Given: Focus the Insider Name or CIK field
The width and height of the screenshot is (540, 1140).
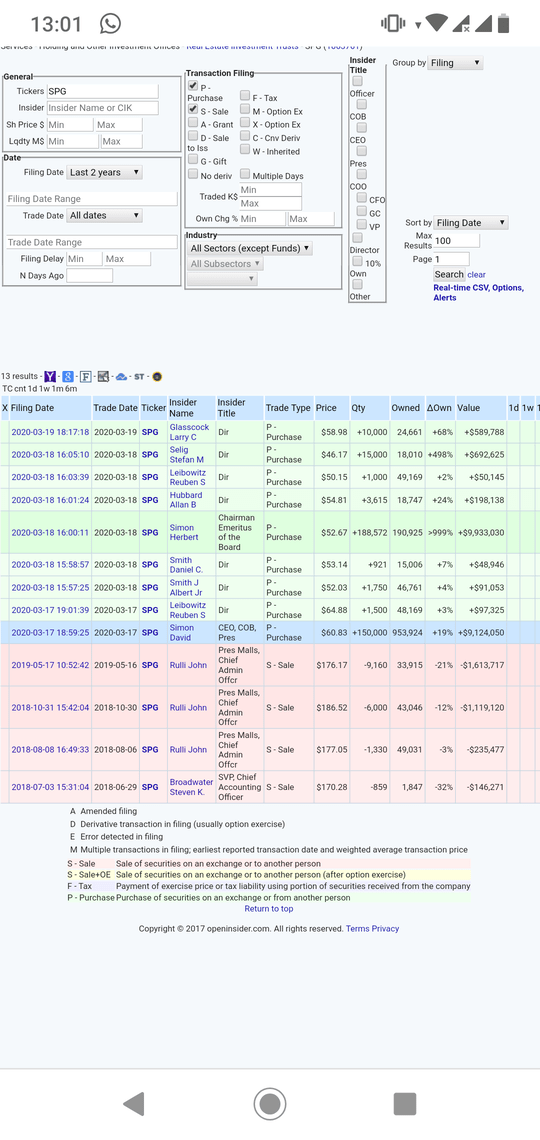Looking at the screenshot, I should pos(102,108).
